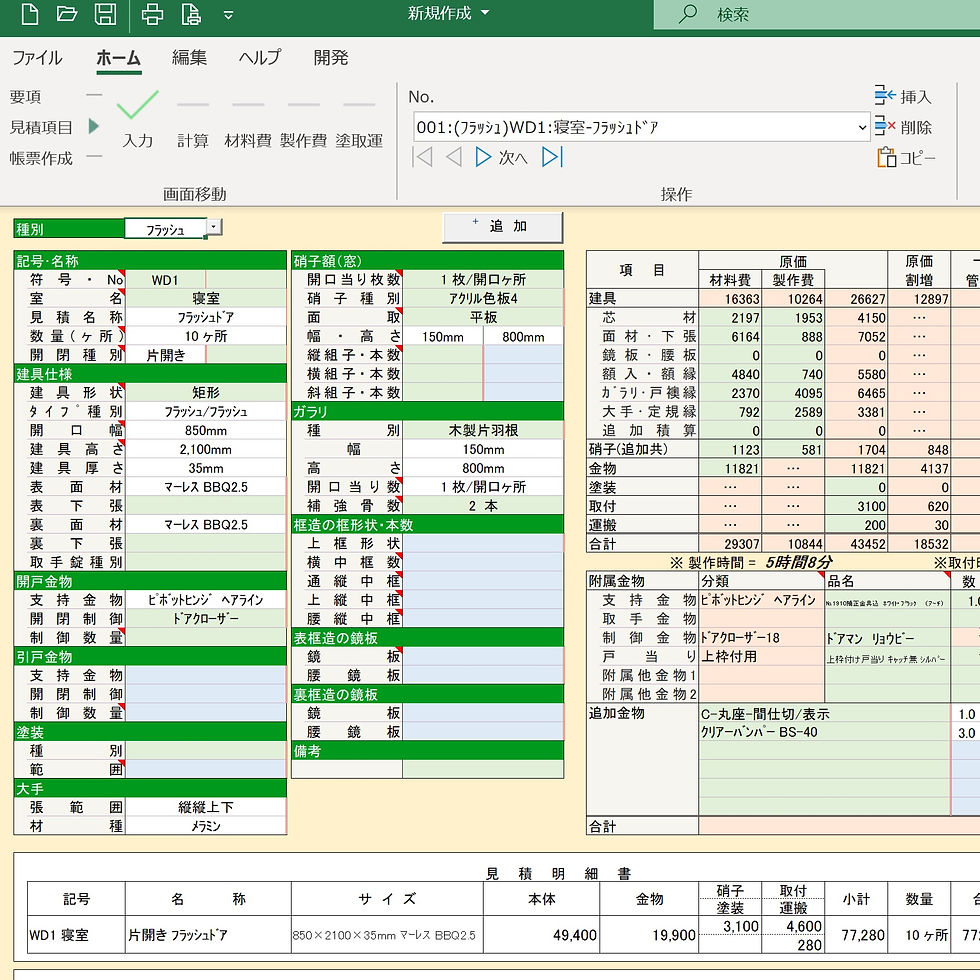
Task: Open file with the folder icon
Action: click(x=67, y=14)
